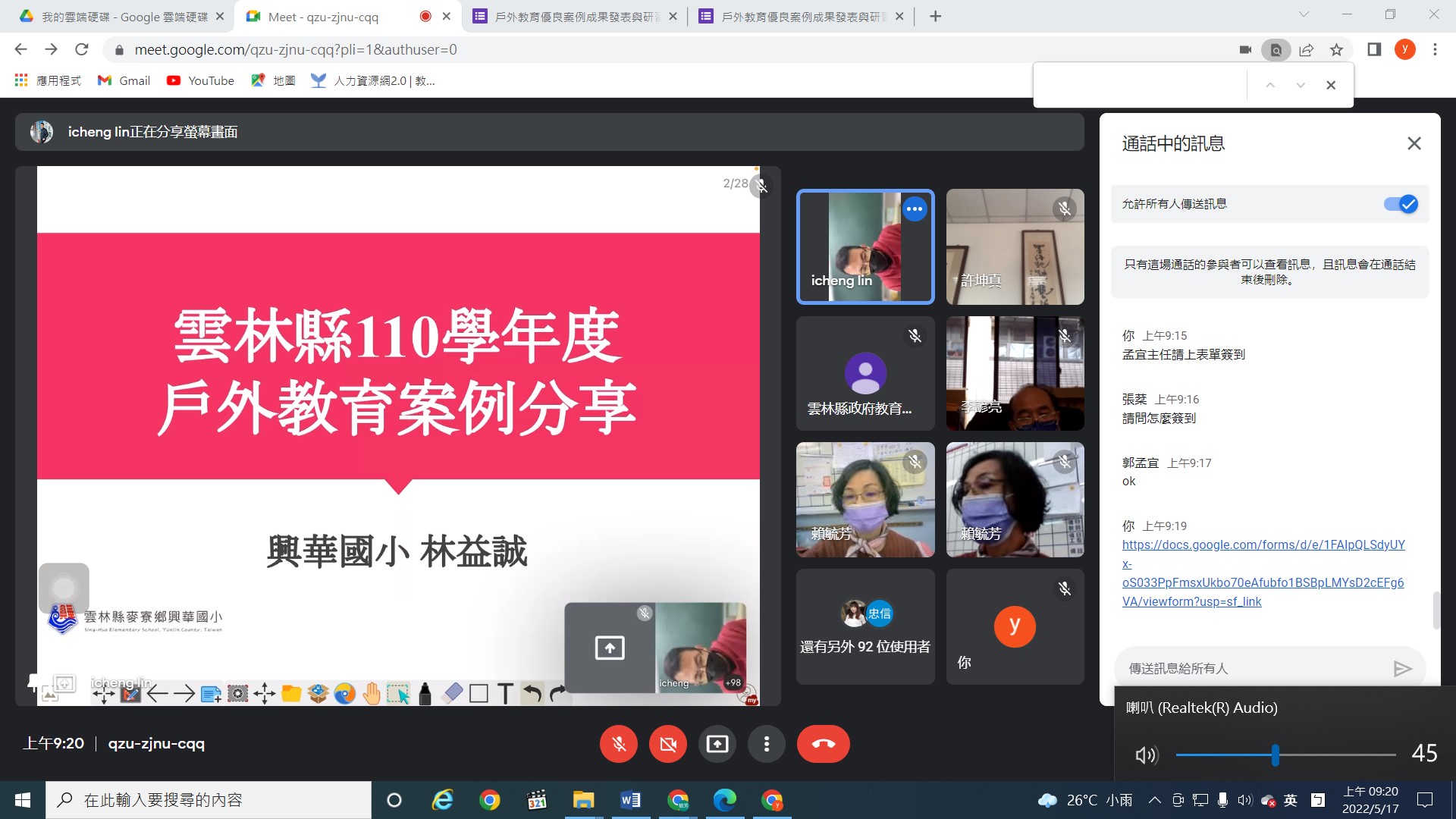Open a new browser tab
1456x819 pixels.
pos(935,16)
